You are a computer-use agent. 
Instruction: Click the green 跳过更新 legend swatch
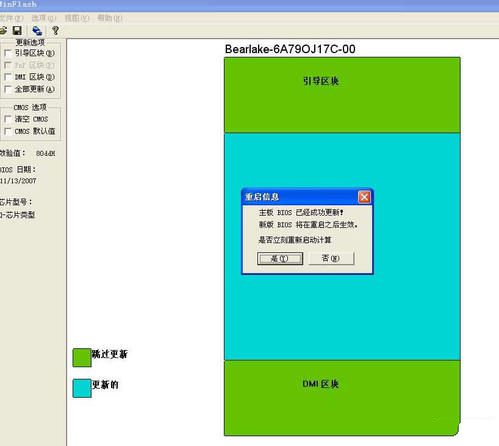pos(82,358)
